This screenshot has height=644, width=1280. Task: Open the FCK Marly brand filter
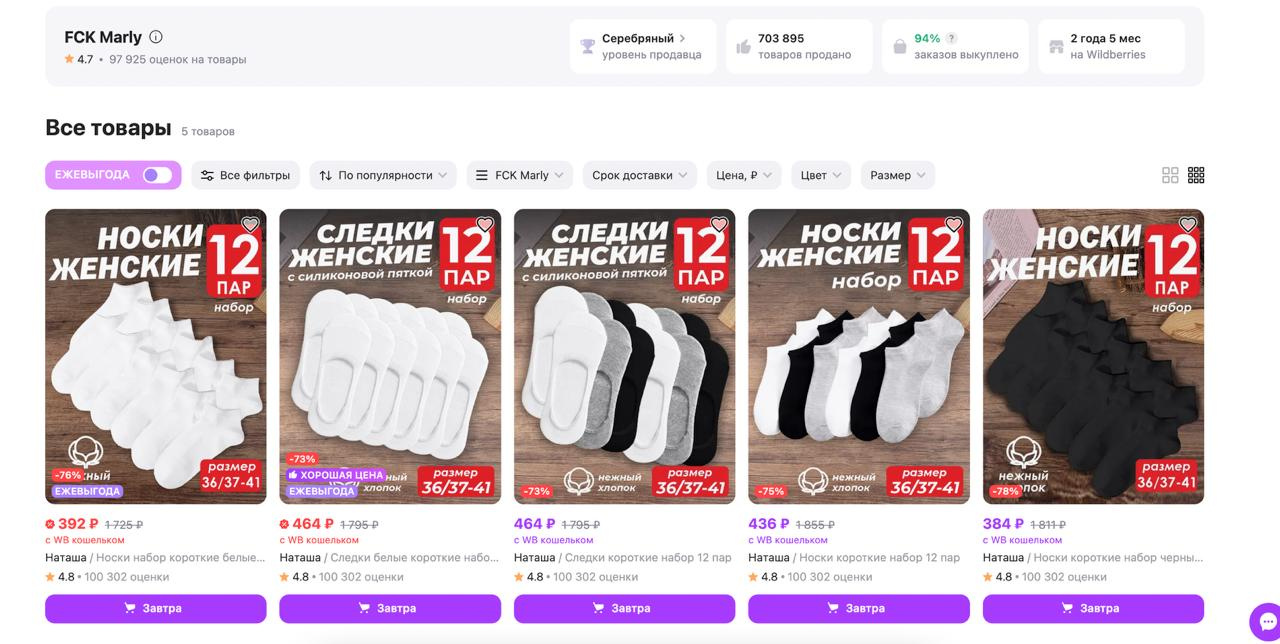(520, 175)
